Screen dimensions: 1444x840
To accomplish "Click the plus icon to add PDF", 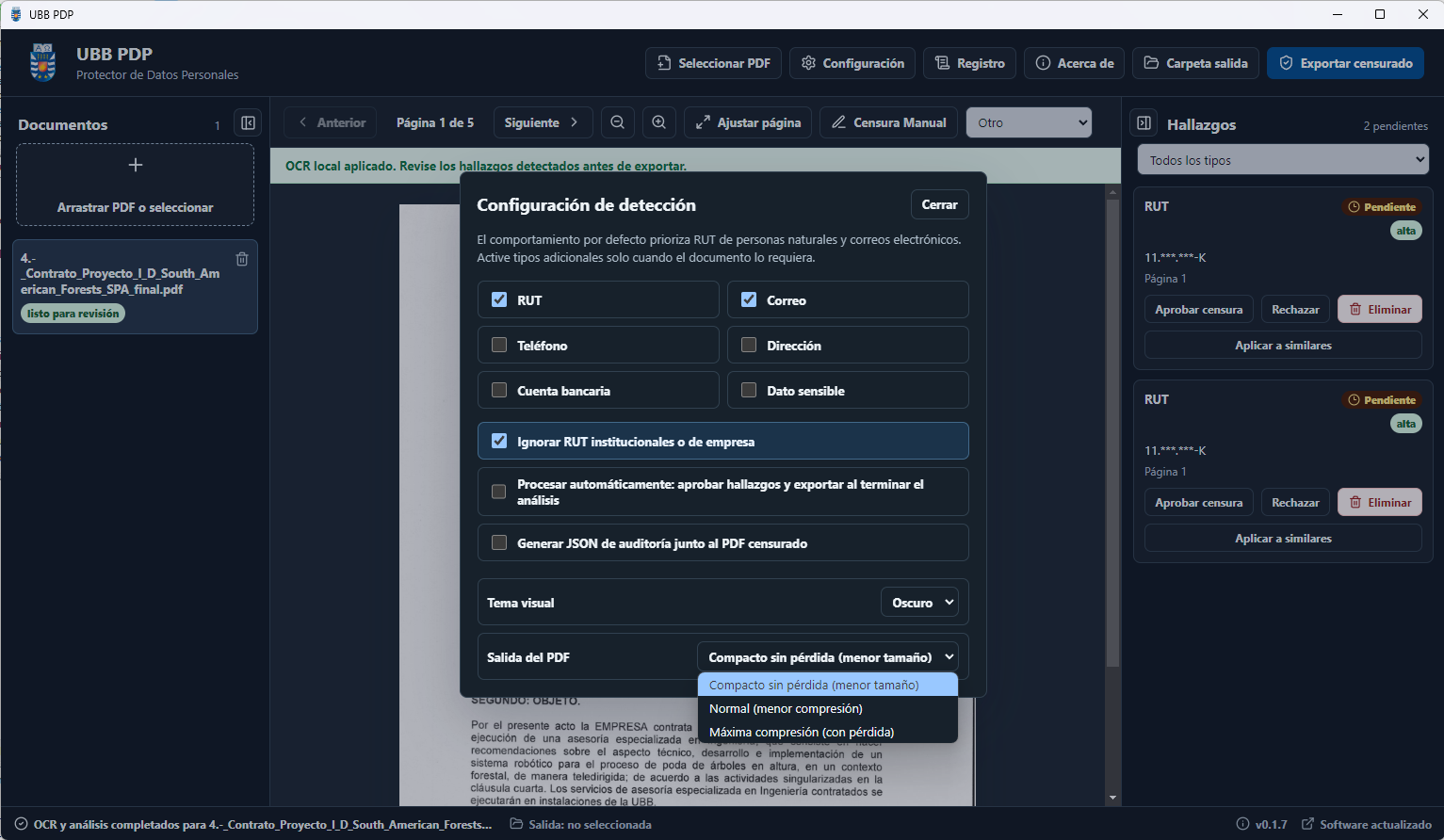I will [136, 165].
